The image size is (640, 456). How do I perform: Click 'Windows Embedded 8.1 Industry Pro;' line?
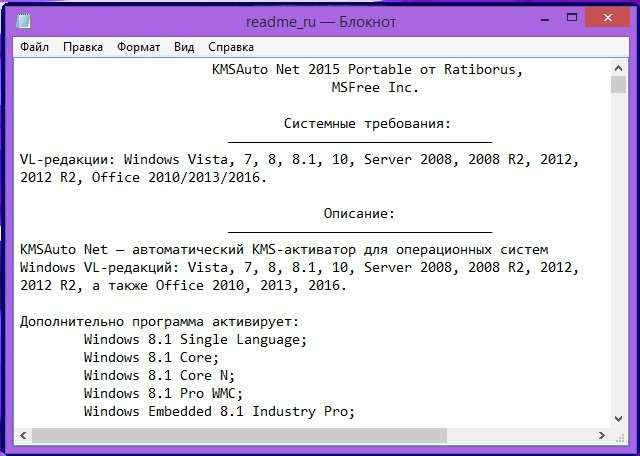click(219, 412)
